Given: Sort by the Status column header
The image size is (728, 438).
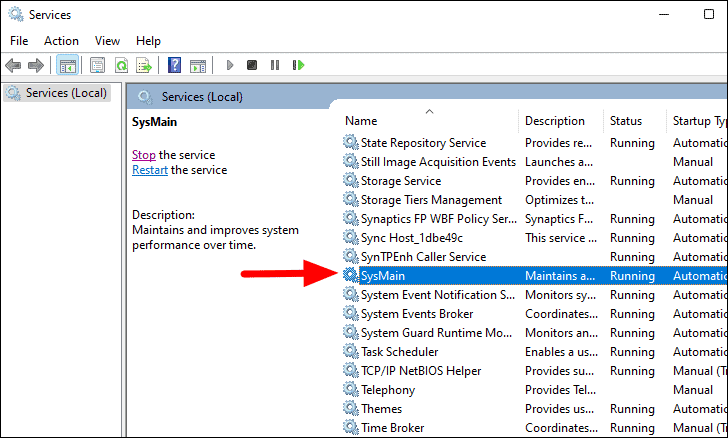Looking at the screenshot, I should 625,121.
